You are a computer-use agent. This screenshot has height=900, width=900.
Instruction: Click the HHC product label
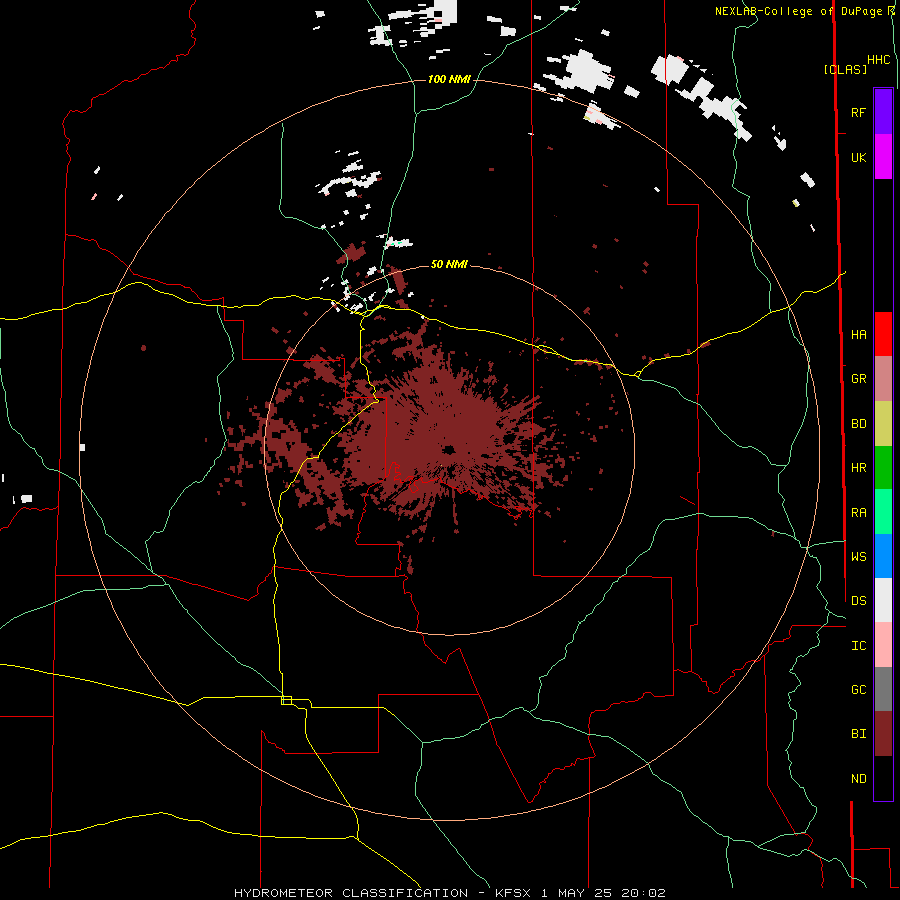click(x=879, y=60)
